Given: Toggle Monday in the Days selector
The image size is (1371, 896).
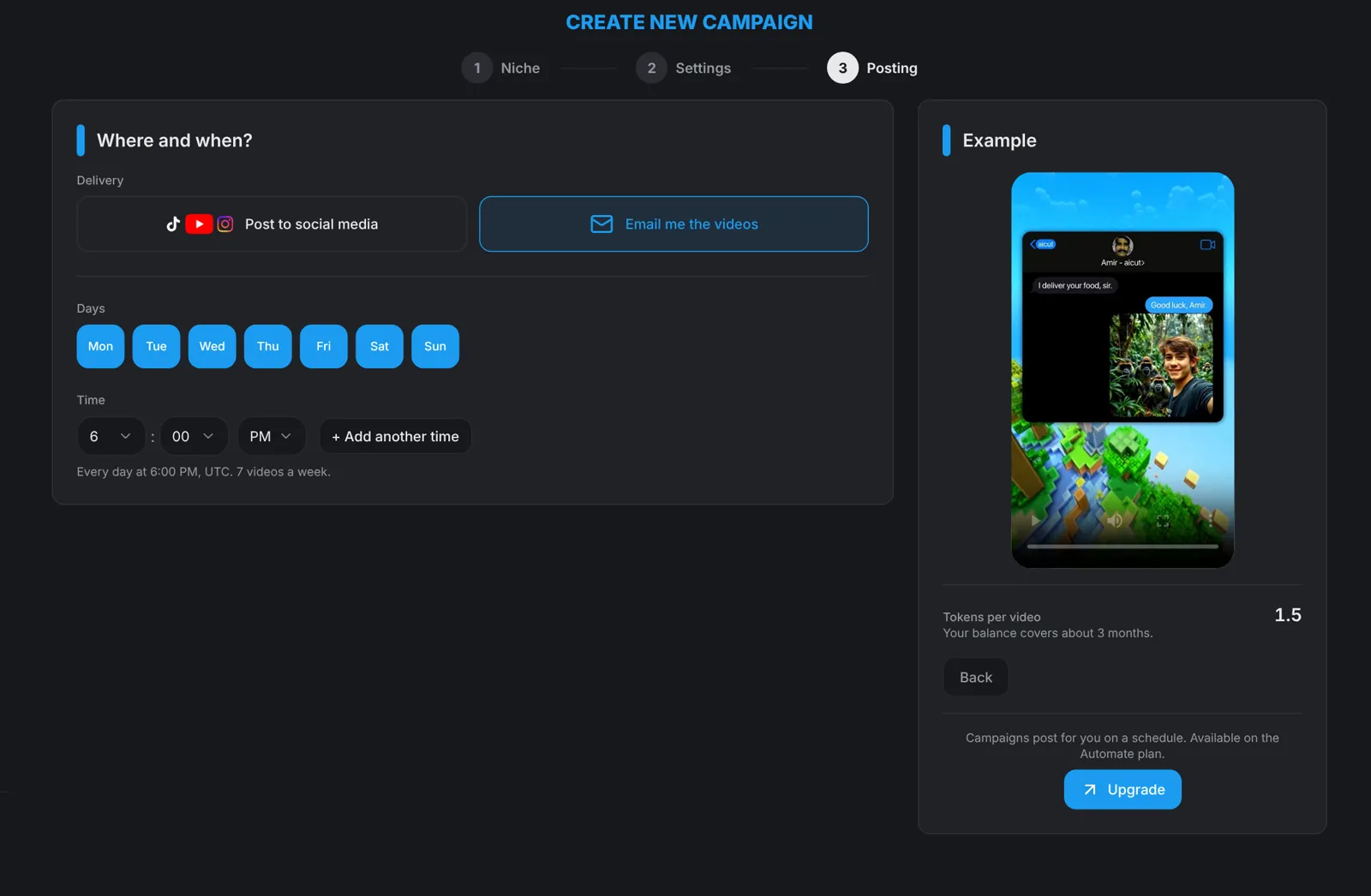Looking at the screenshot, I should click(x=100, y=346).
